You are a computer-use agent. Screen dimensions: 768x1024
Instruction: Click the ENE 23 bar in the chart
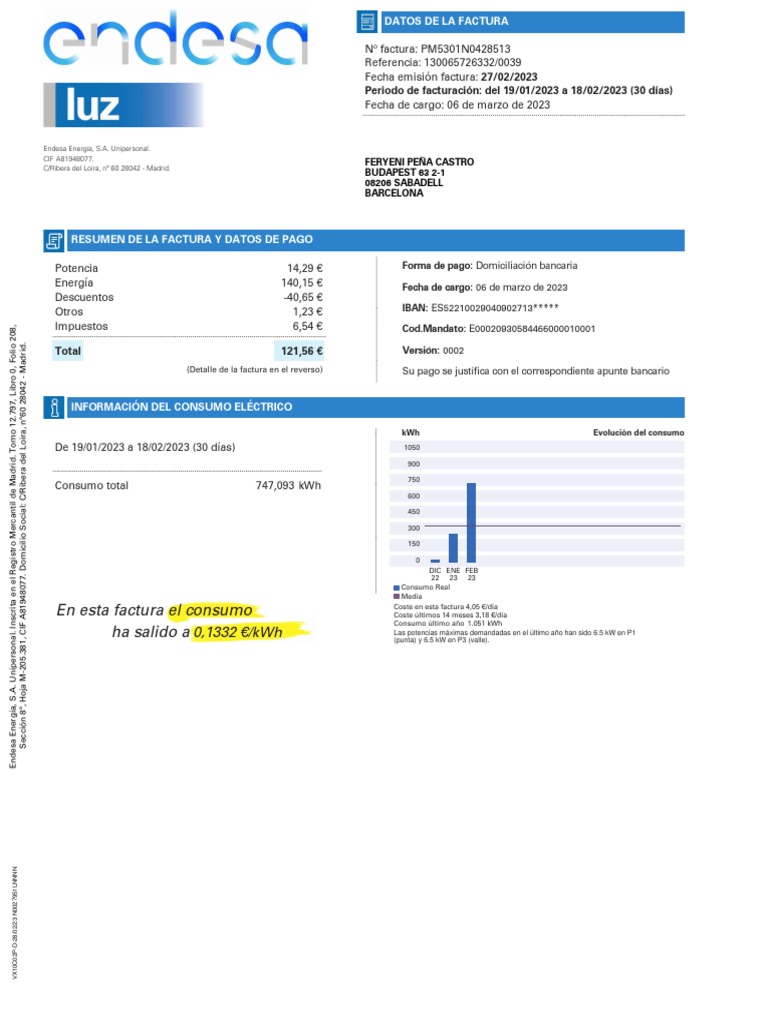point(453,548)
